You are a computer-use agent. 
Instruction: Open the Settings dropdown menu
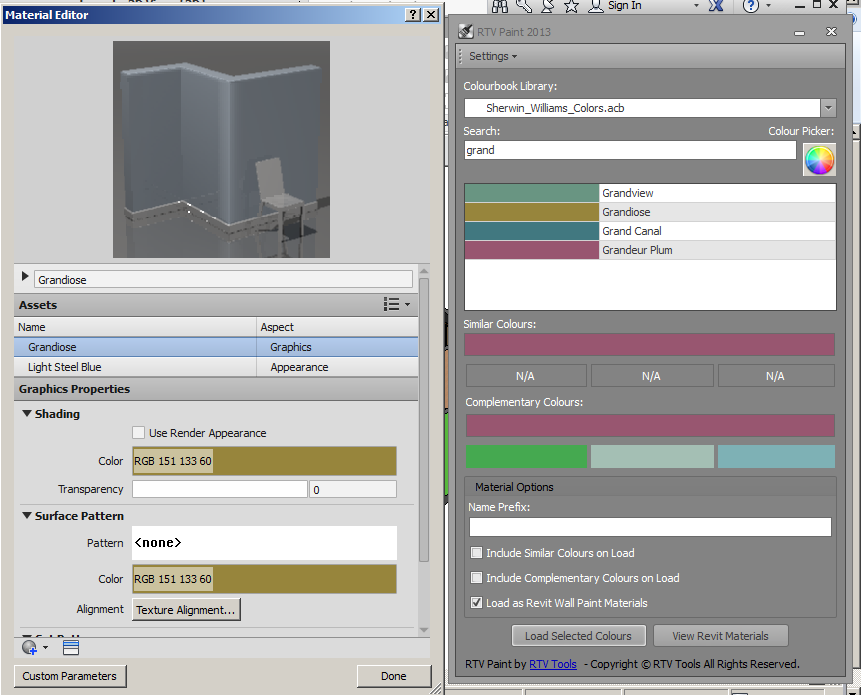493,56
